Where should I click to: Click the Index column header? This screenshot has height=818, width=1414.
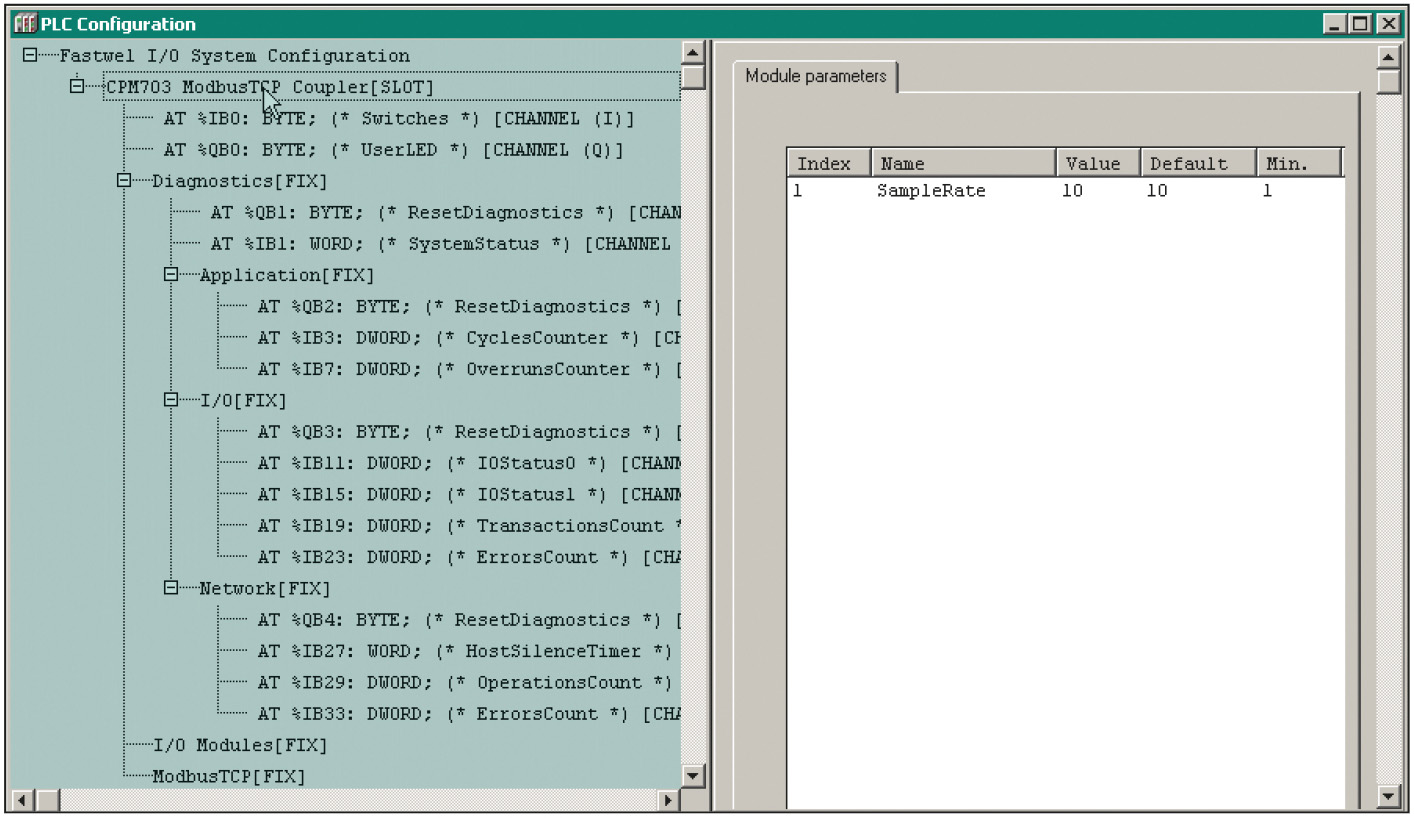point(829,164)
